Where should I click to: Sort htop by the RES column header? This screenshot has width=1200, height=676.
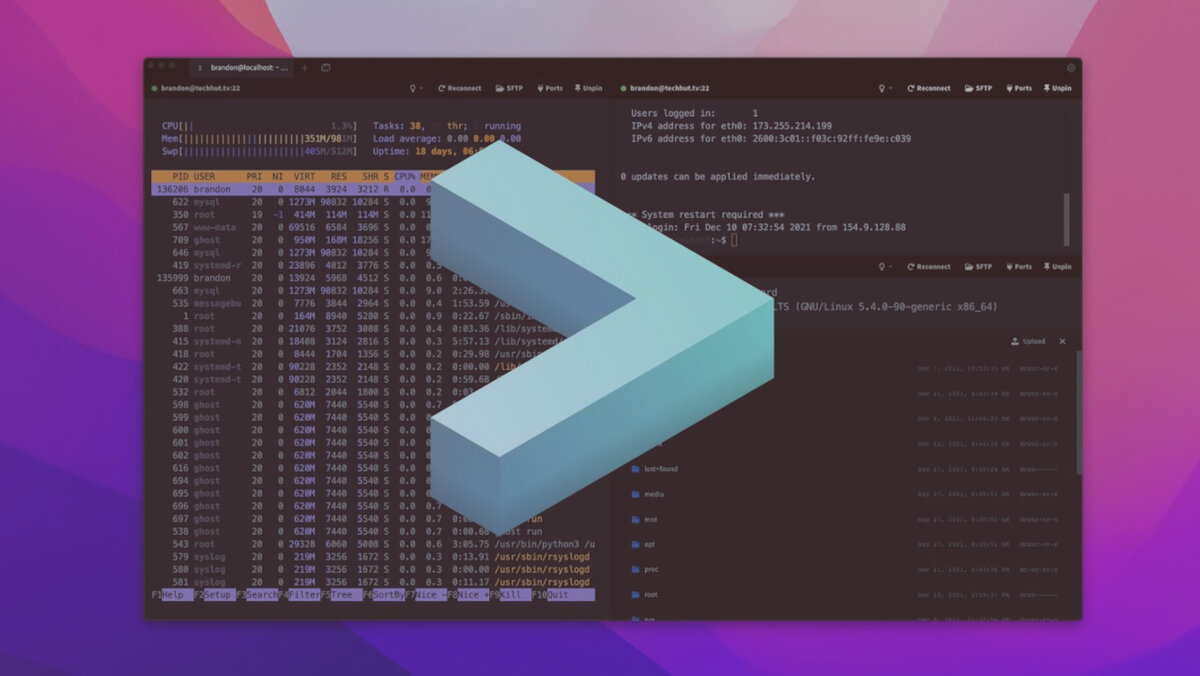340,176
